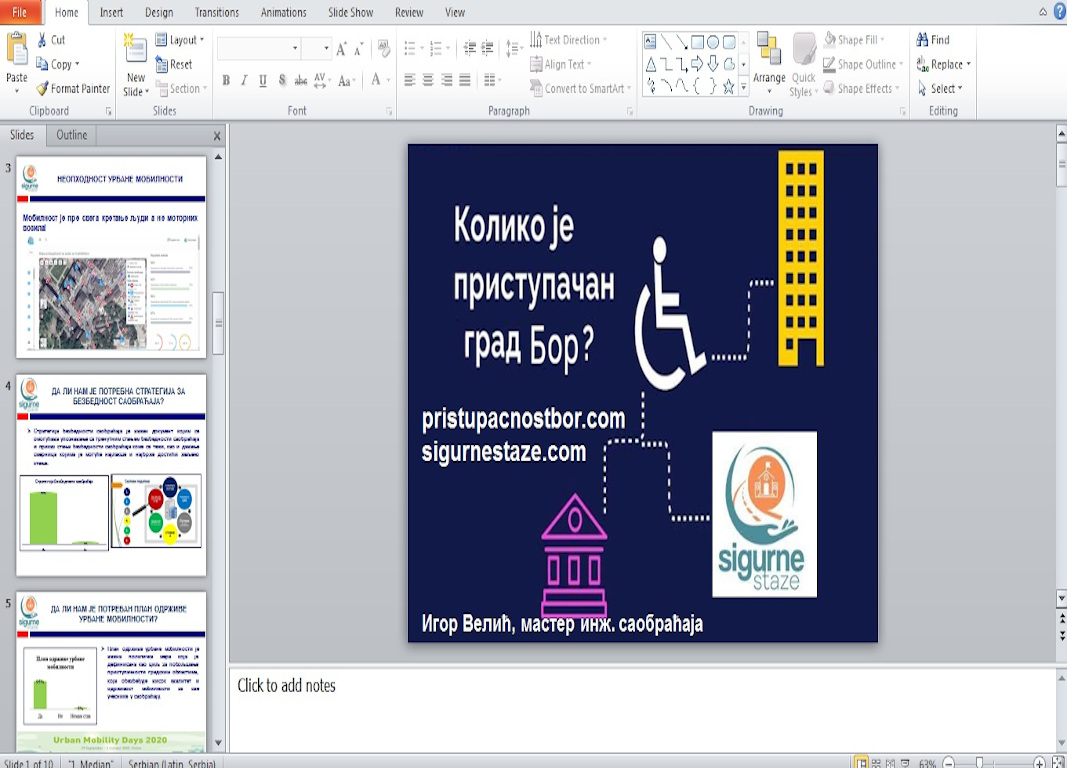
Task: Click the Paste icon in Clipboard group
Action: pyautogui.click(x=17, y=50)
